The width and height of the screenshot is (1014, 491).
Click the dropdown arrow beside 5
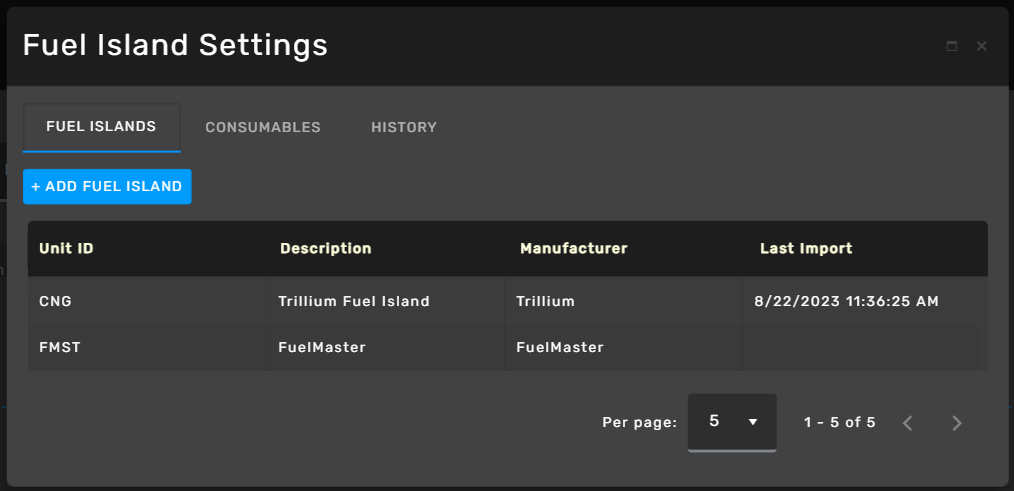click(x=753, y=422)
